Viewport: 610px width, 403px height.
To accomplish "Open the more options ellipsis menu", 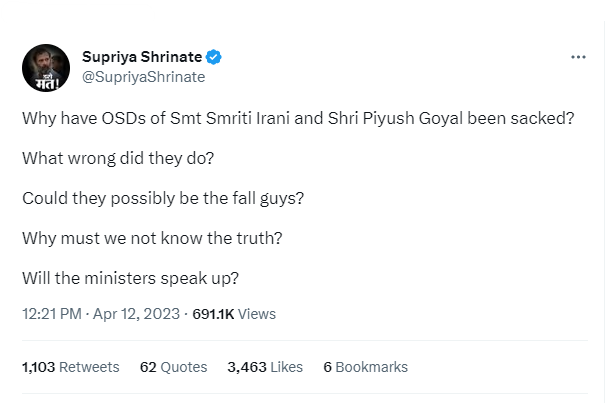I will [x=578, y=57].
